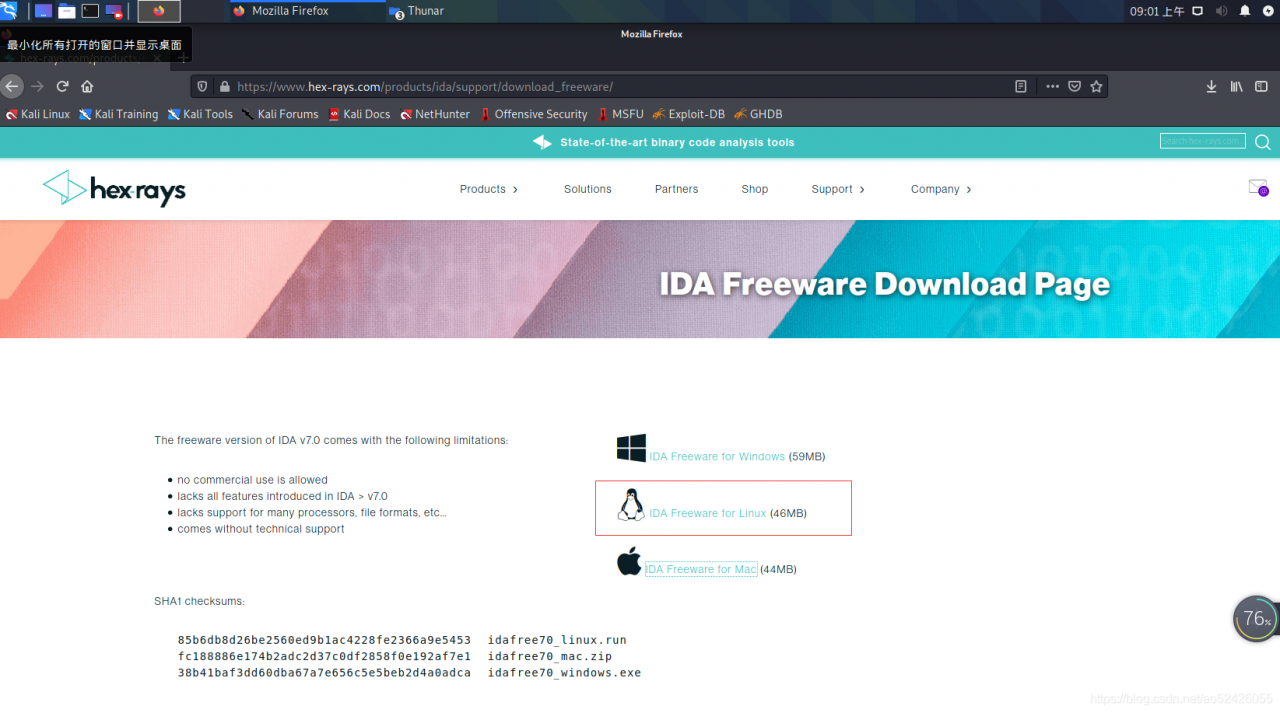Open the display tray icon
Image resolution: width=1280 pixels, height=713 pixels.
(x=1198, y=11)
